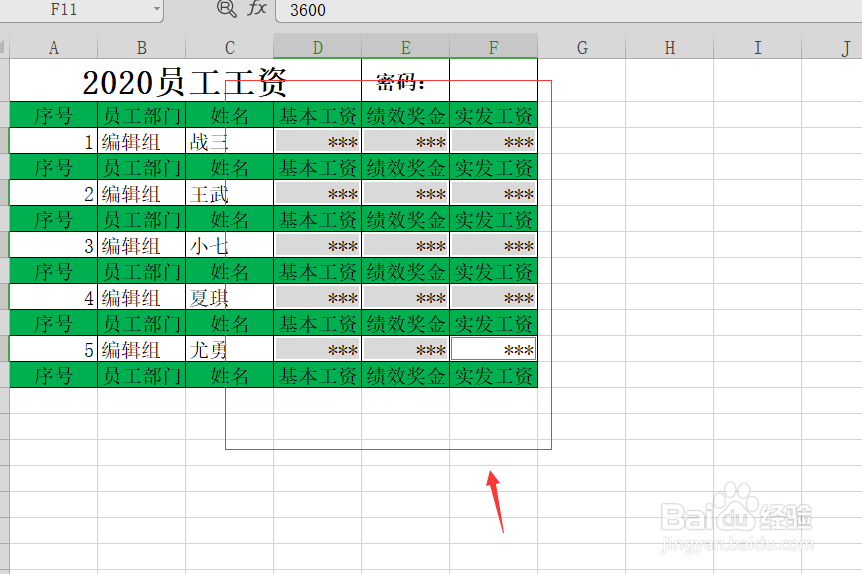Select the 编辑组 cell in row numbered 5
The image size is (862, 574).
tap(142, 349)
